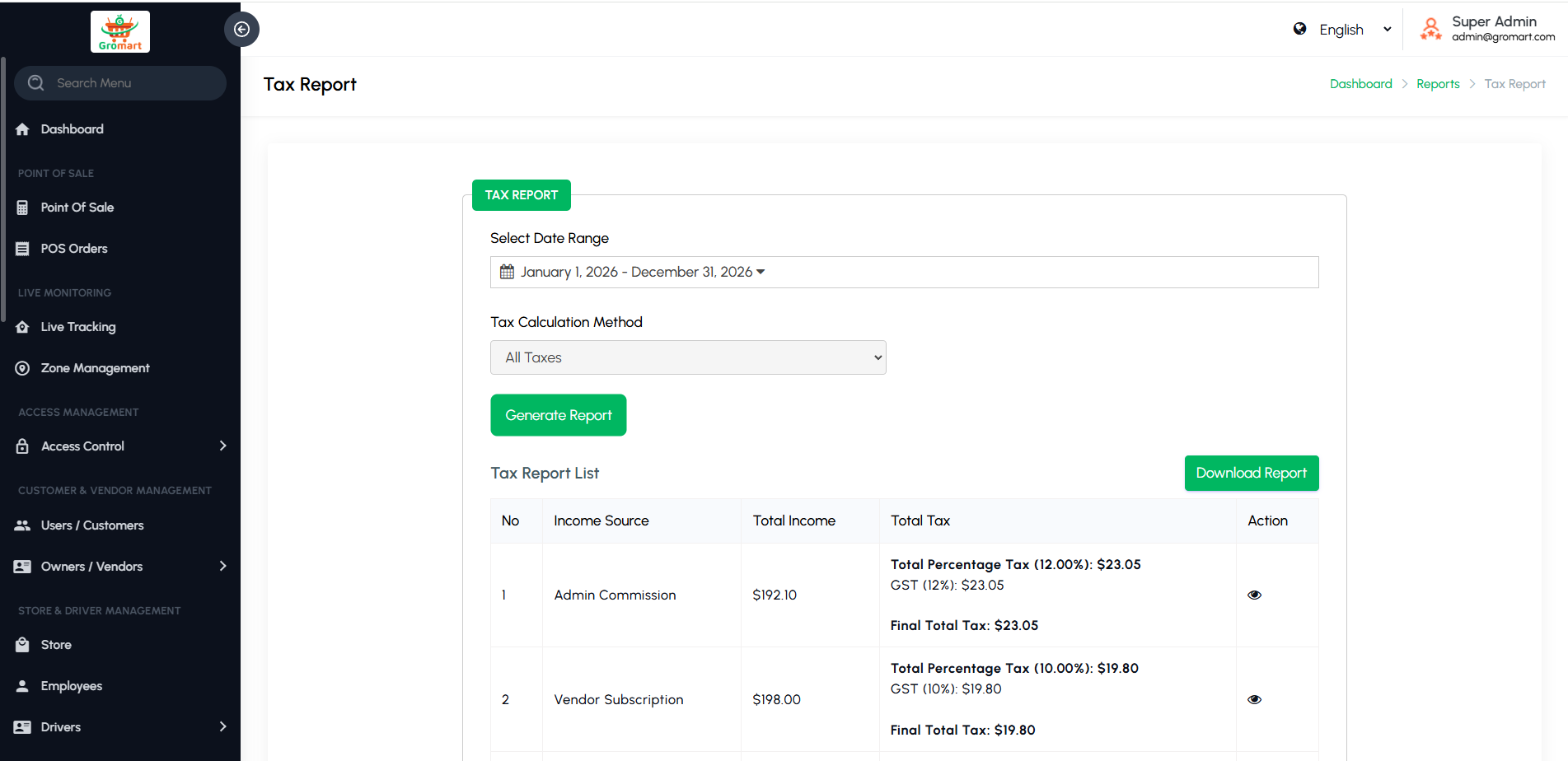The width and height of the screenshot is (1568, 761).
Task: Click the Live Tracking icon in sidebar
Action: [22, 327]
